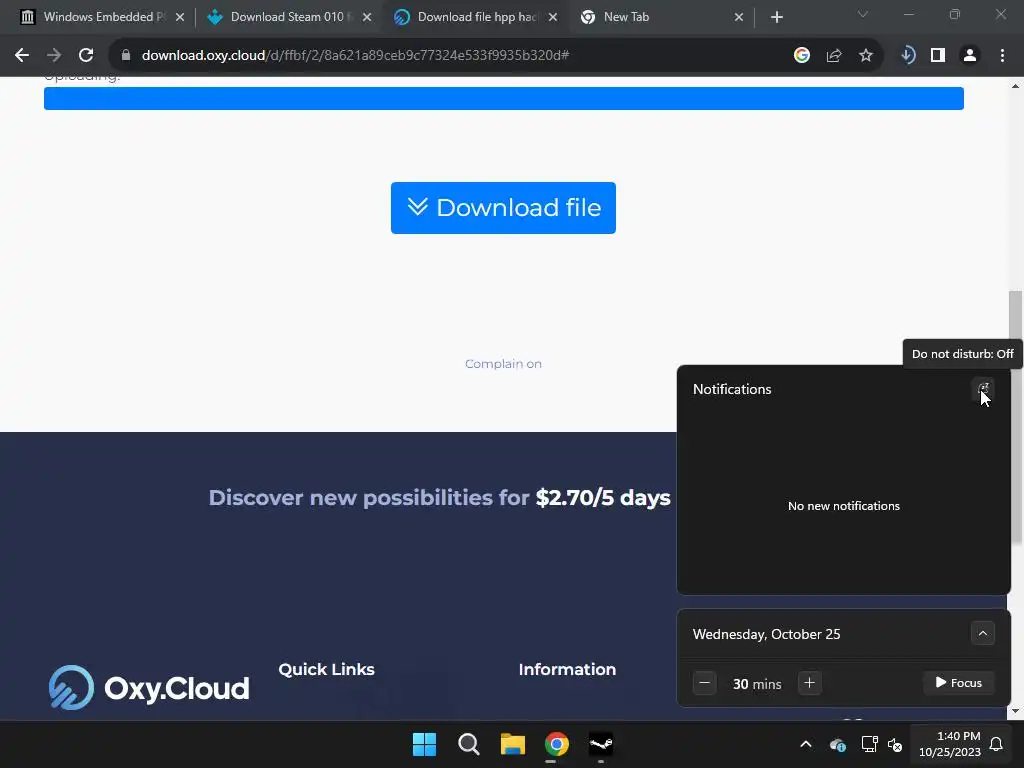This screenshot has width=1024, height=768.
Task: Go back to the previous page
Action: [x=22, y=56]
